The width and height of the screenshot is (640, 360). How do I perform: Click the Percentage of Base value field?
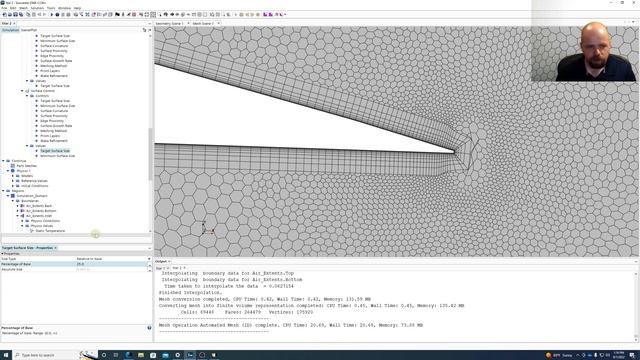coord(111,264)
